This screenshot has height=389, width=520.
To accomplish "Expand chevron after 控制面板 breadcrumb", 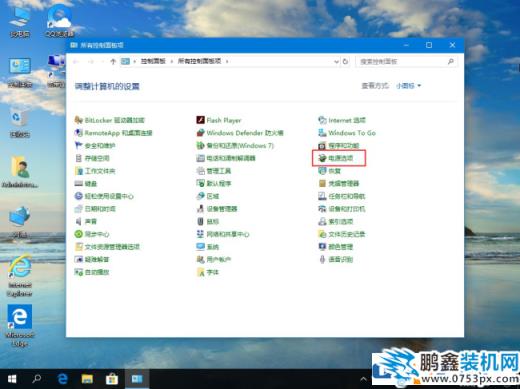I will [x=172, y=61].
